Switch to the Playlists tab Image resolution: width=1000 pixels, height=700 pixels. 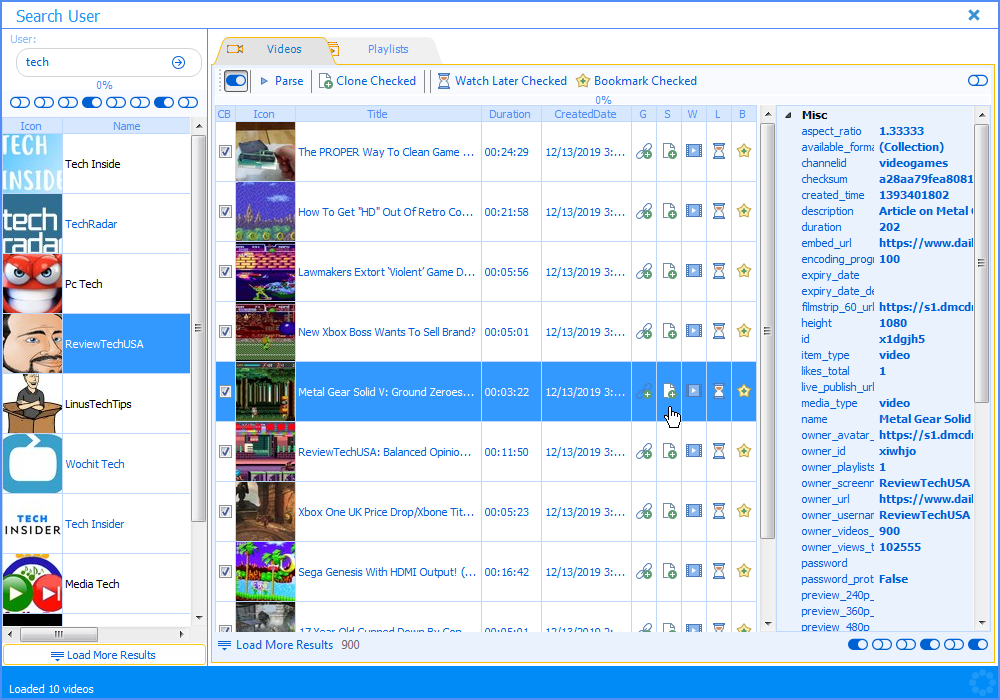388,49
